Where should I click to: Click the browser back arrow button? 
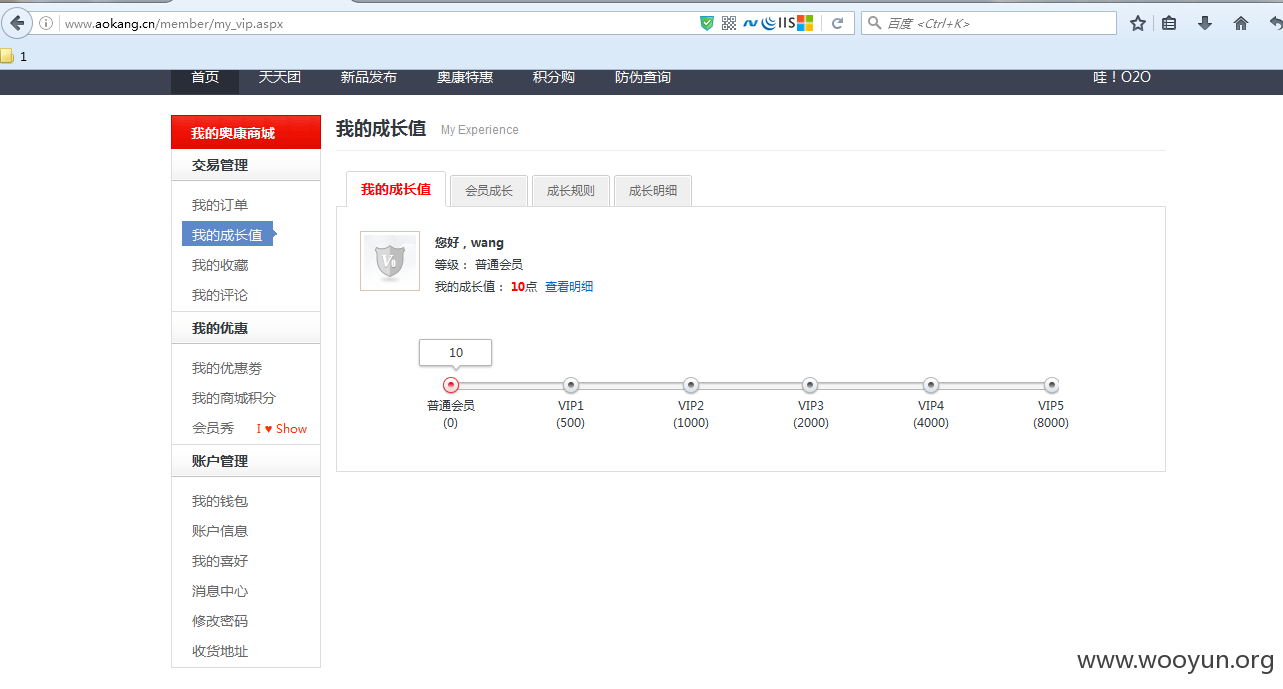[x=17, y=23]
